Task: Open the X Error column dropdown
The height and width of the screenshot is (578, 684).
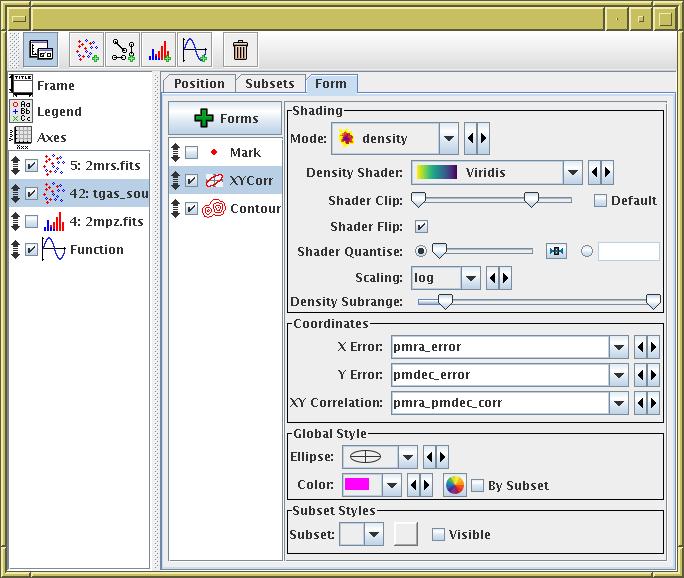Action: tap(620, 347)
